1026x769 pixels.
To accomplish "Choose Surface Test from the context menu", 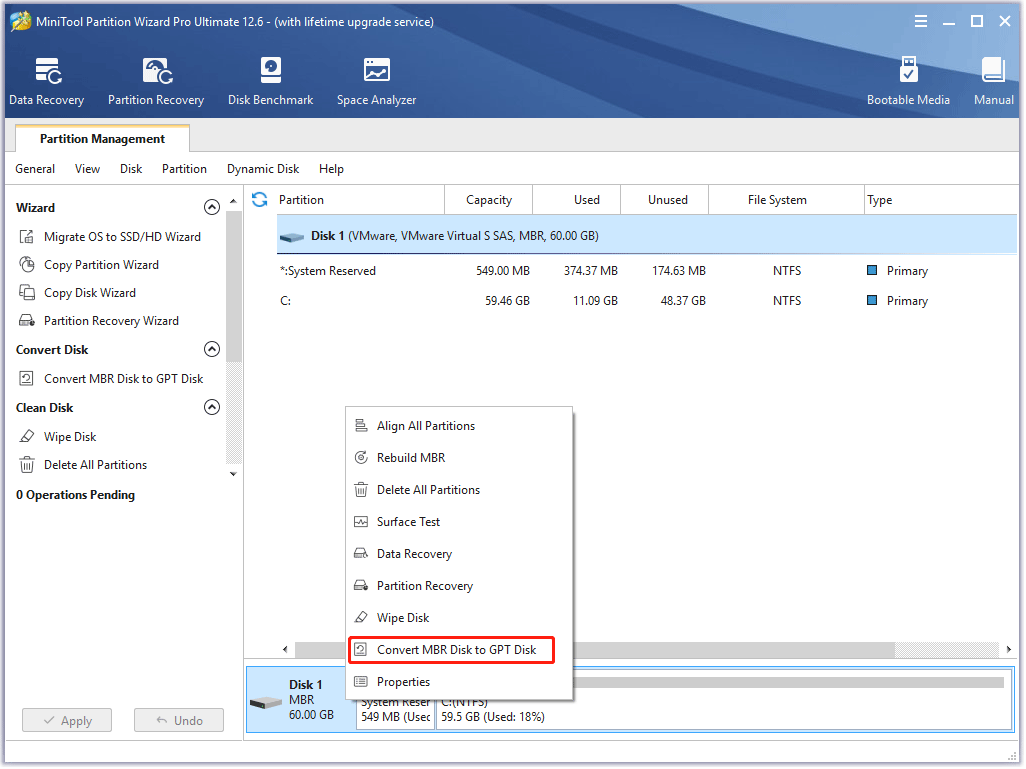I will click(x=459, y=522).
